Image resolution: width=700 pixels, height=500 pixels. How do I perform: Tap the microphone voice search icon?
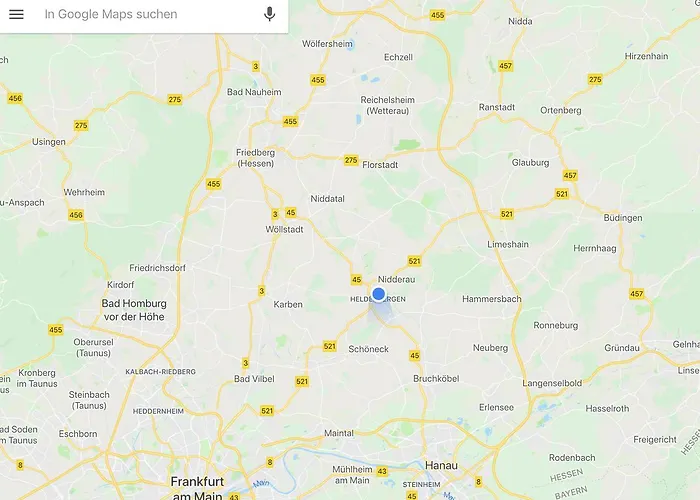click(x=269, y=14)
